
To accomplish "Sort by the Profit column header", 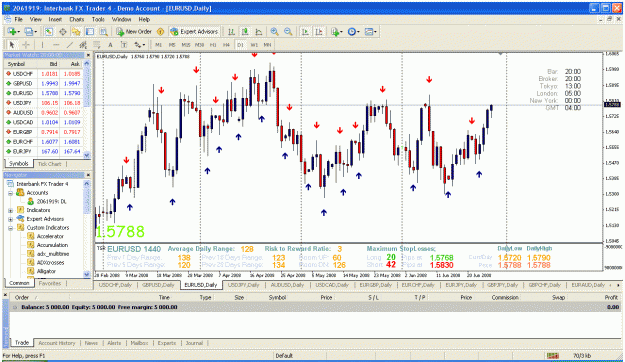I will point(611,297).
